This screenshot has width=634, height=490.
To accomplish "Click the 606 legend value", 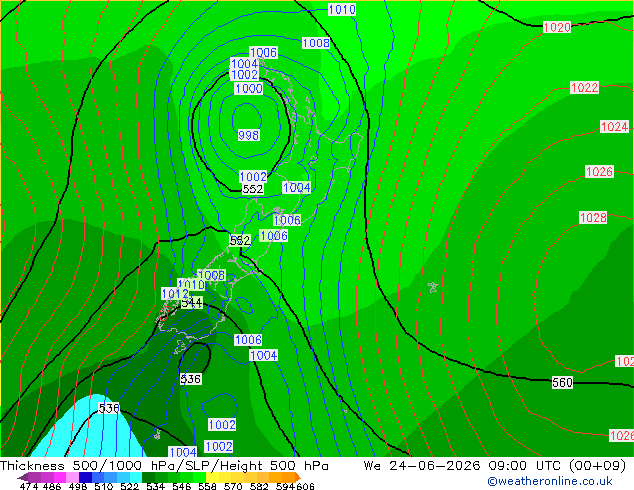I will [x=305, y=486].
